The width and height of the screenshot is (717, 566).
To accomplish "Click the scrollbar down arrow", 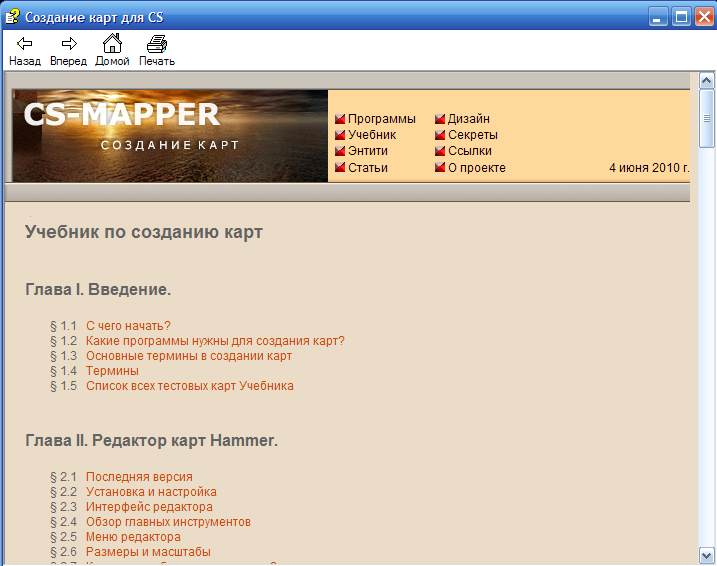I will [x=706, y=556].
